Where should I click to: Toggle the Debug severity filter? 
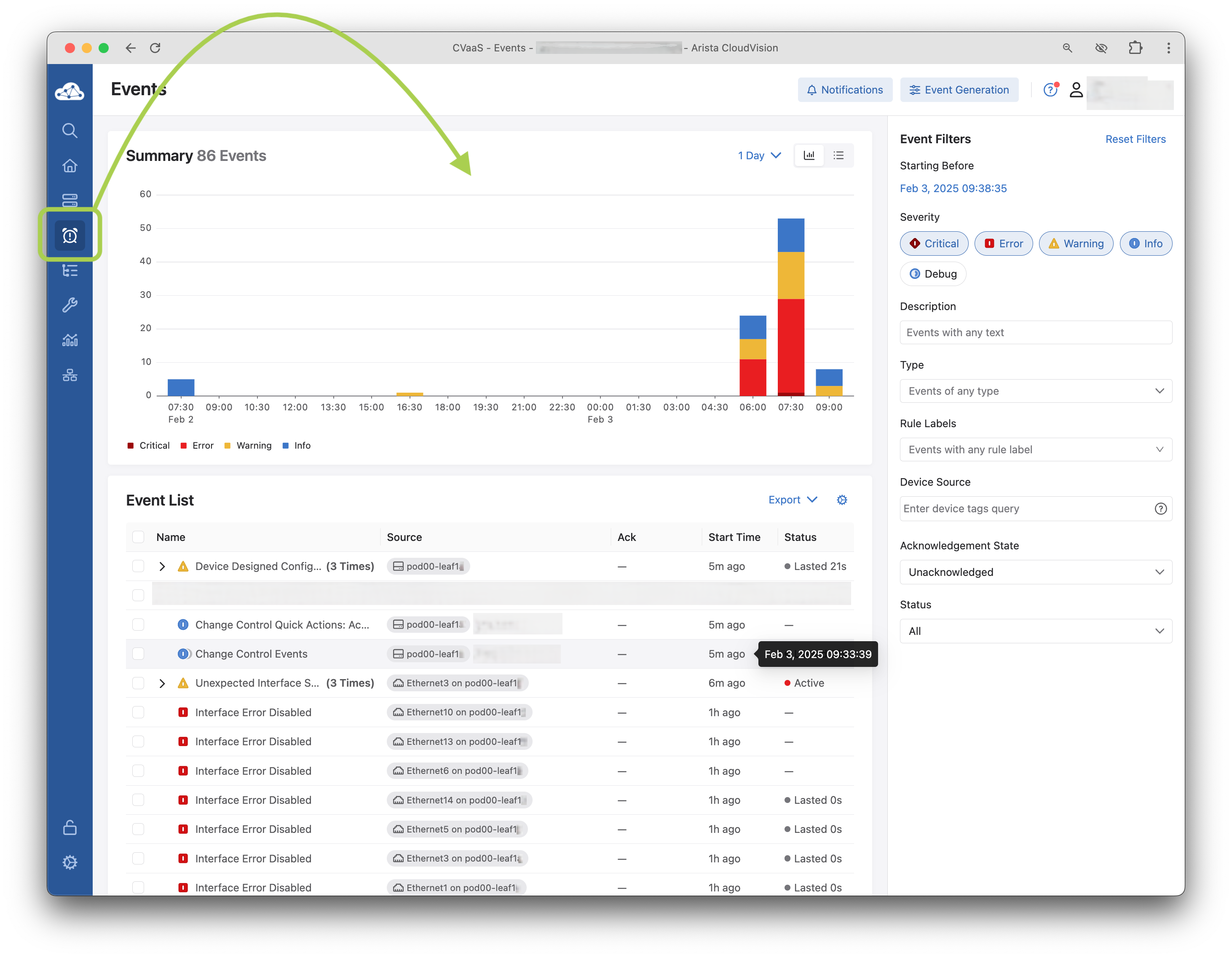click(x=933, y=274)
